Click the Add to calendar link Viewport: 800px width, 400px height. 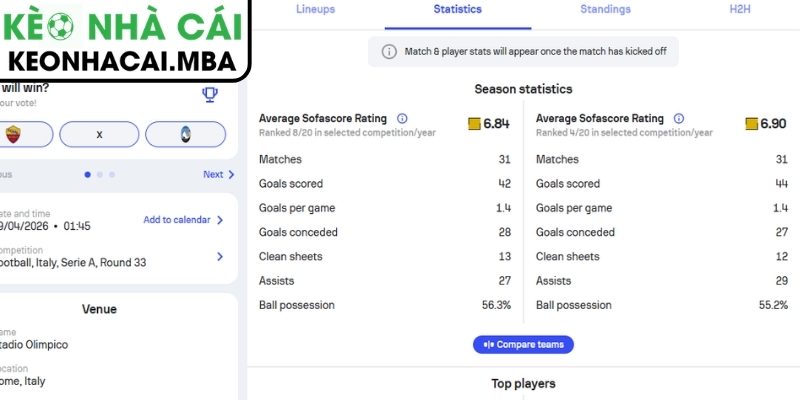(177, 220)
